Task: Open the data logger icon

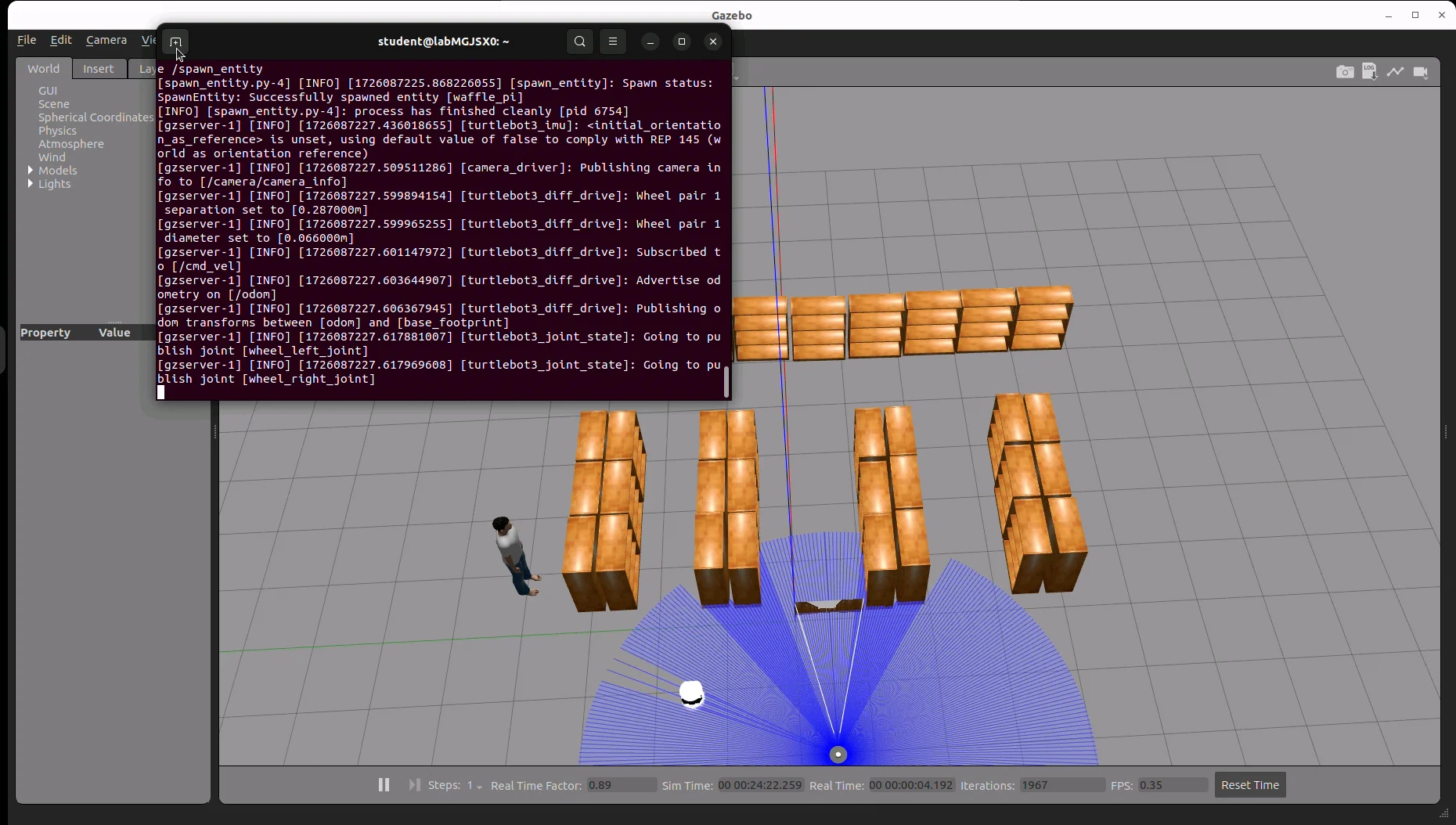Action: point(1370,72)
